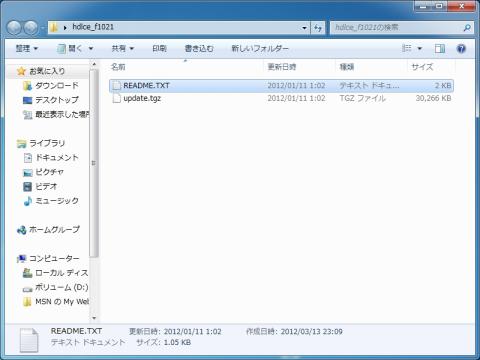The width and height of the screenshot is (480, 360).
Task: Toggle the preview pane button
Action: coord(439,49)
